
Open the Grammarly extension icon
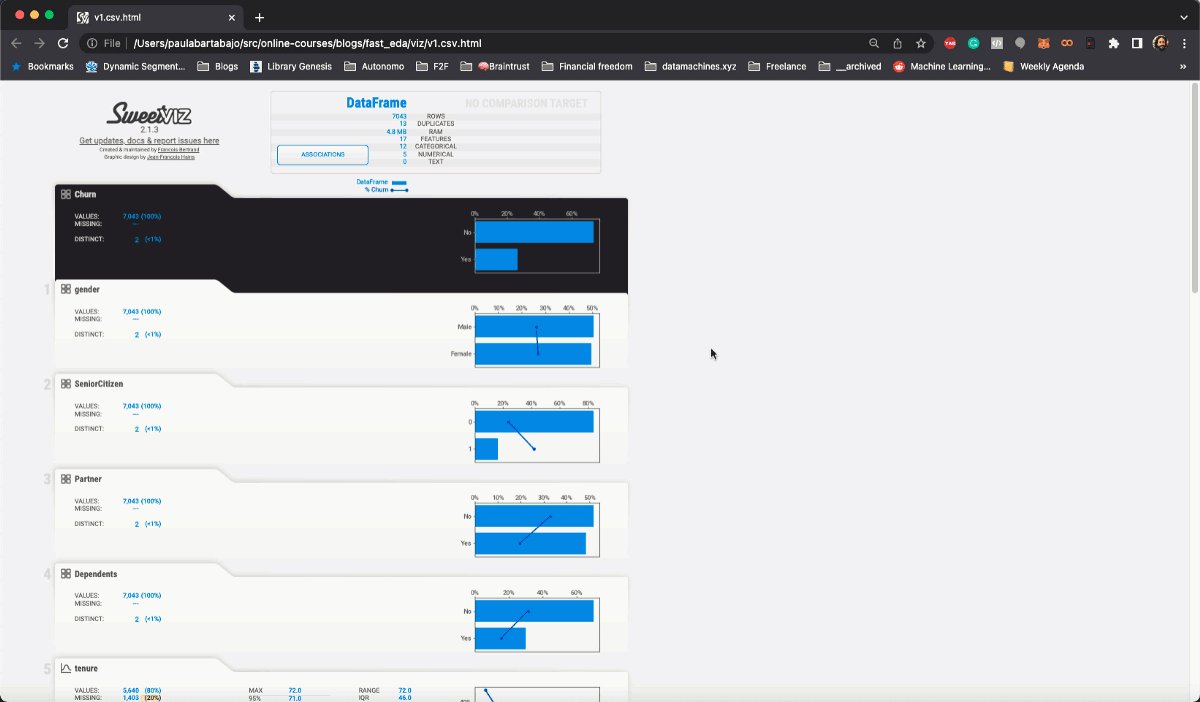(973, 43)
